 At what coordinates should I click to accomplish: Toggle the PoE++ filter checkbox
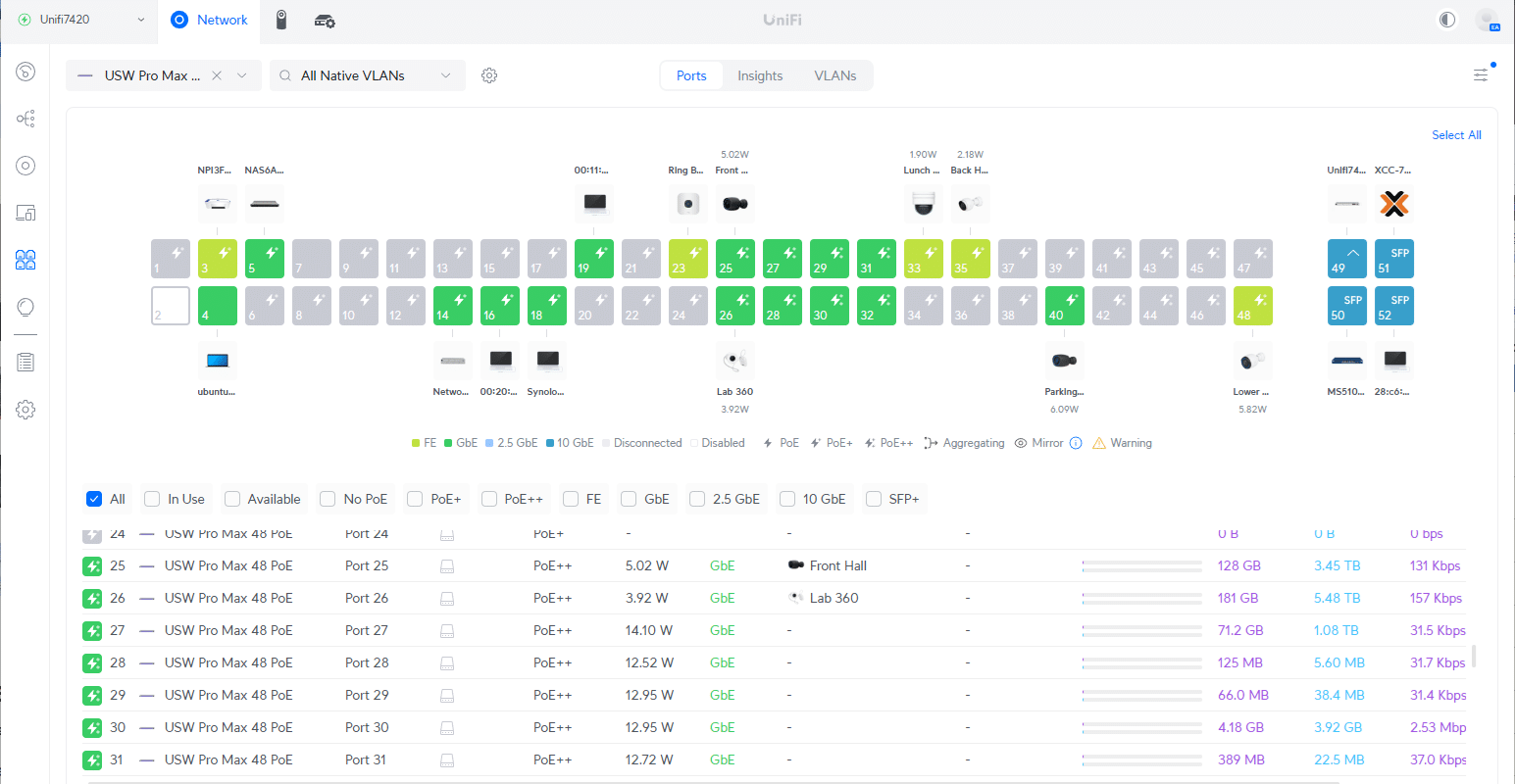click(488, 499)
